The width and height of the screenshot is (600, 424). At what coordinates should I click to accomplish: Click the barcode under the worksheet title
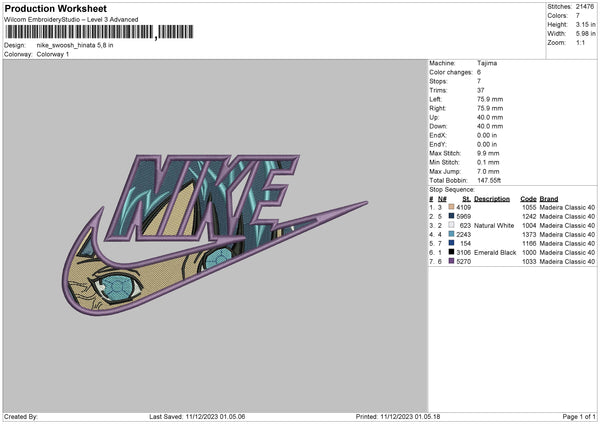(x=99, y=32)
